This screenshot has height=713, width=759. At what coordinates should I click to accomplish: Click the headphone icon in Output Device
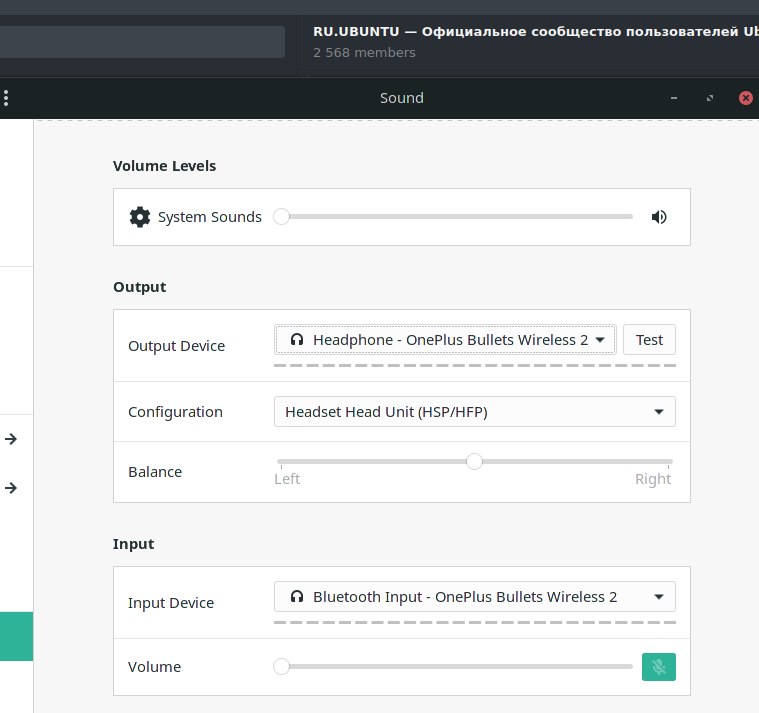pos(297,339)
